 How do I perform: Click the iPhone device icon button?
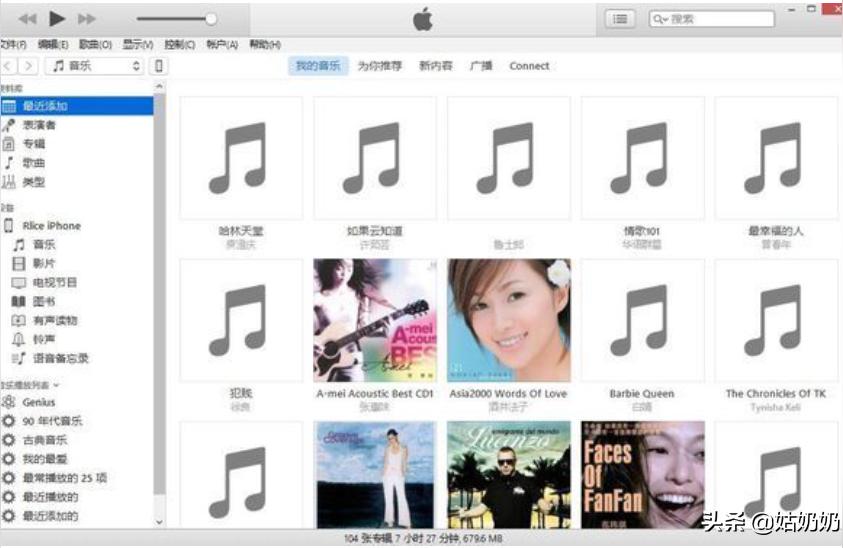click(x=159, y=66)
